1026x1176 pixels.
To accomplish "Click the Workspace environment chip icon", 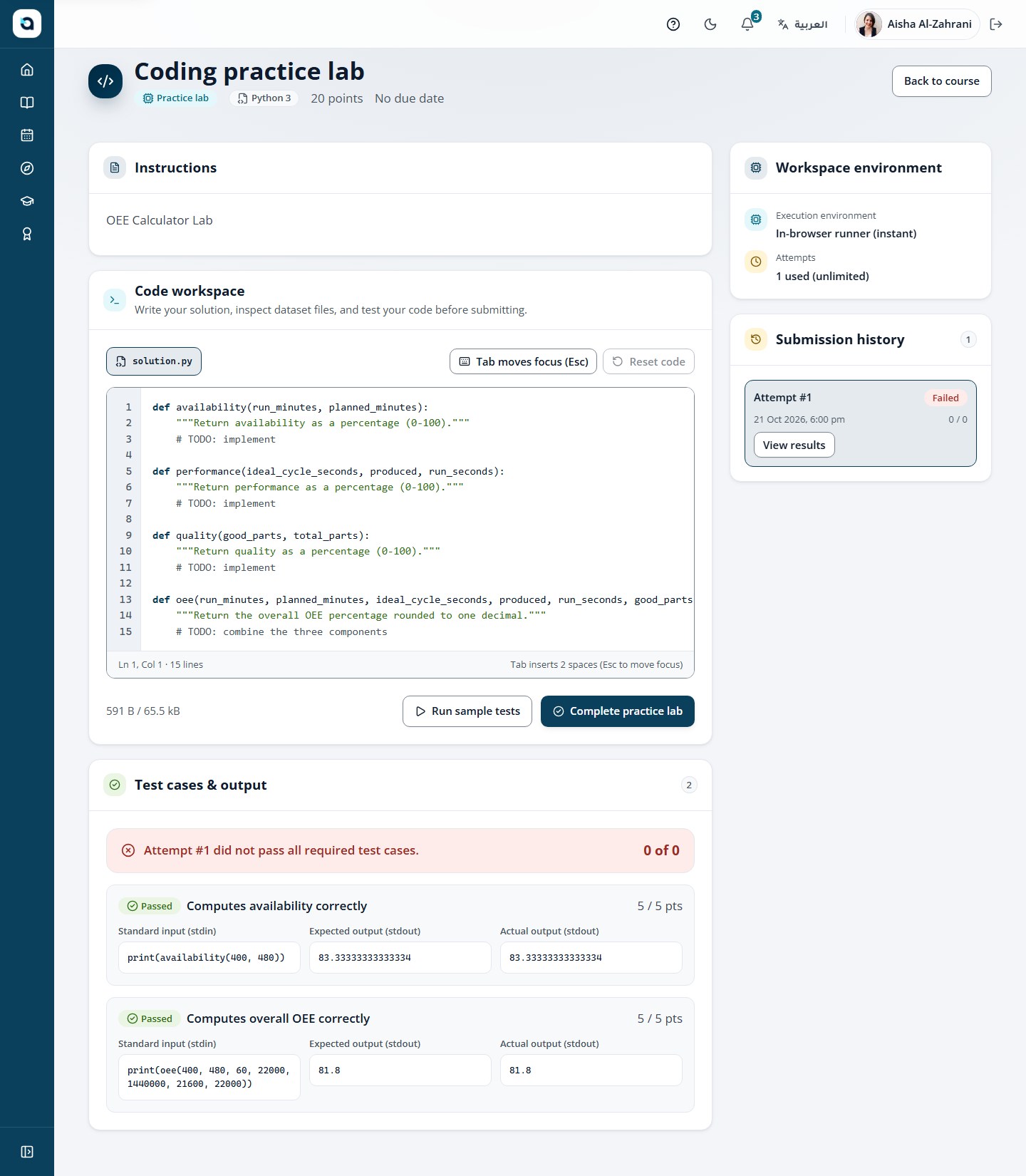I will [x=756, y=167].
